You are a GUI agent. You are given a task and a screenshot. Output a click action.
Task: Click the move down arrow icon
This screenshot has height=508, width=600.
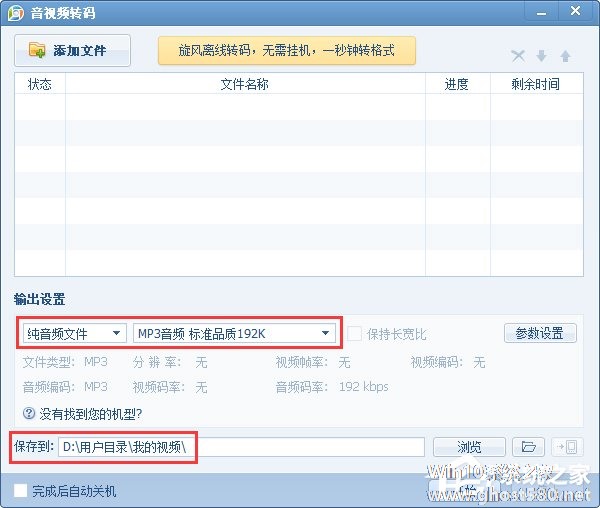click(x=541, y=56)
